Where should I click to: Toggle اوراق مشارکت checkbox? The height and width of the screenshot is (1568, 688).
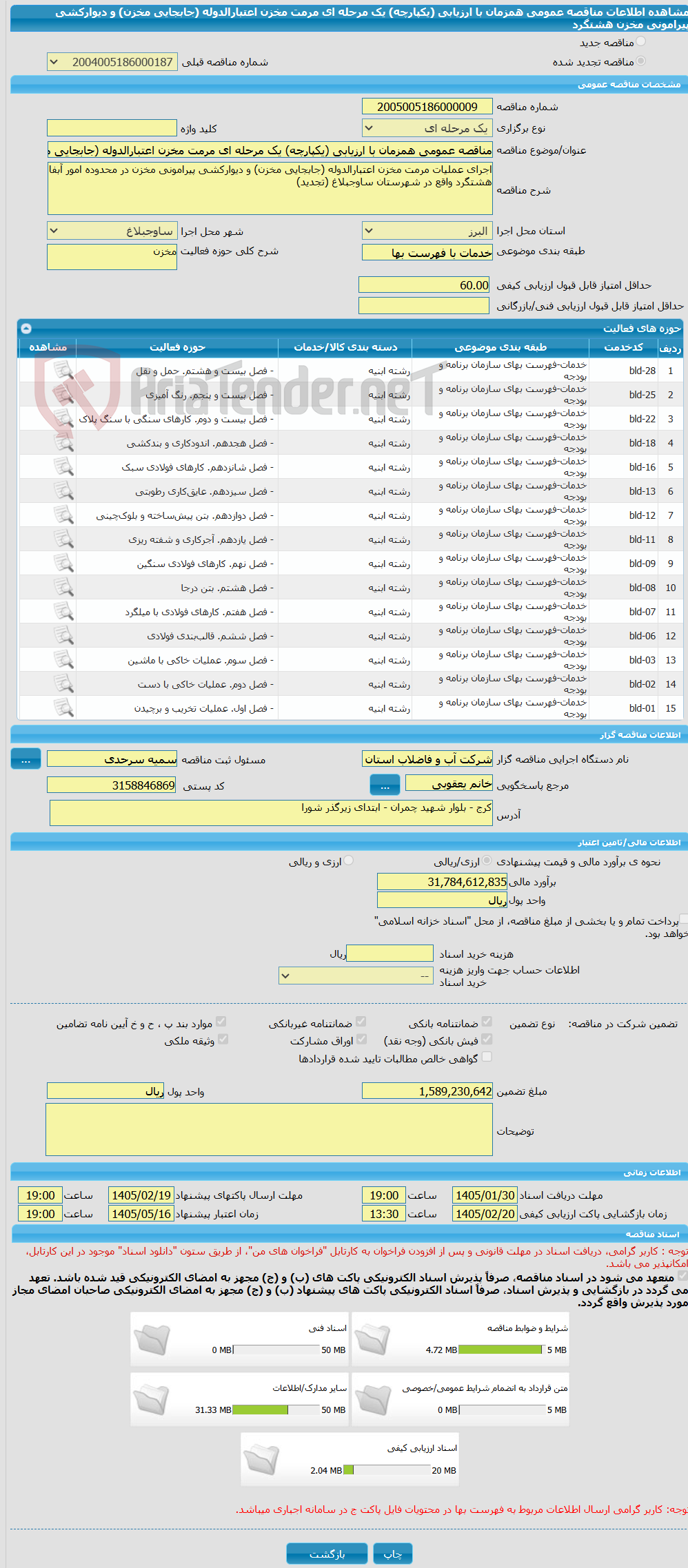pos(361,1040)
